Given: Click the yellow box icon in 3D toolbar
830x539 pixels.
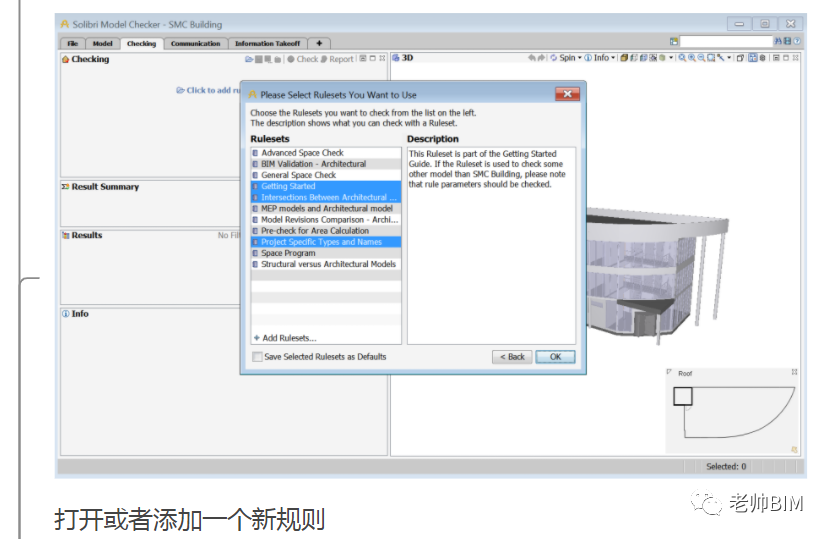Looking at the screenshot, I should (x=624, y=58).
